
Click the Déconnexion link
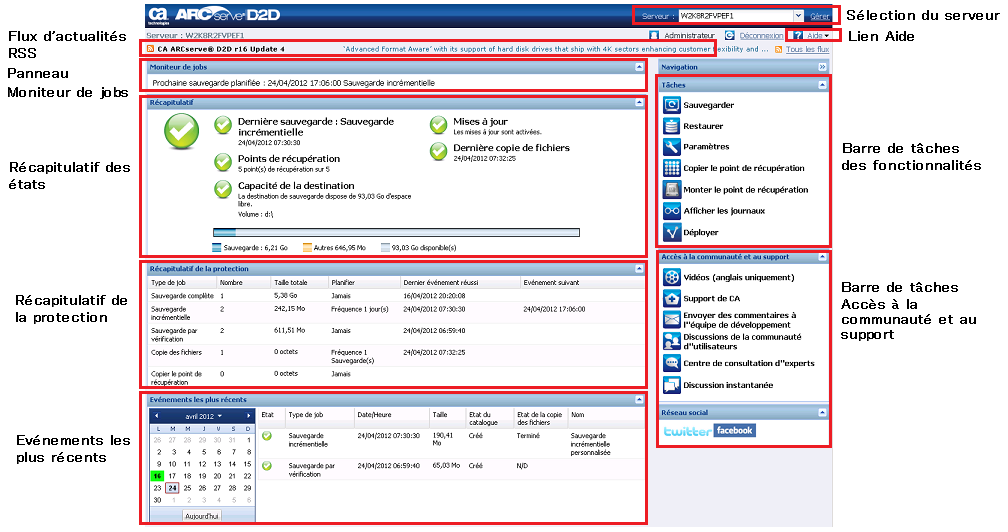coord(761,36)
